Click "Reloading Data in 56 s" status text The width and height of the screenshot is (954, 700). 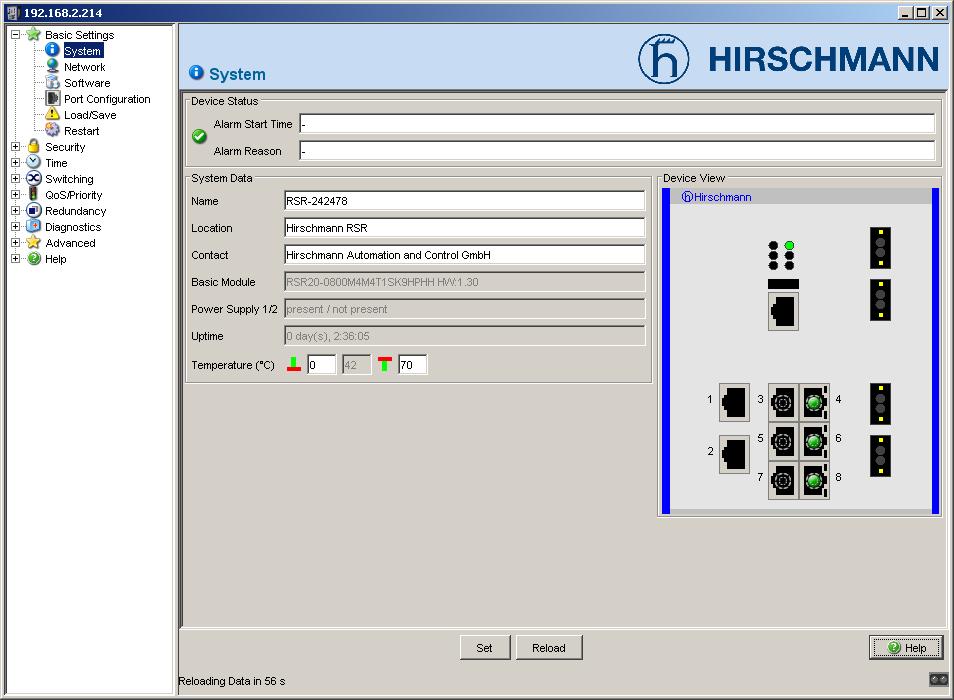click(x=231, y=681)
